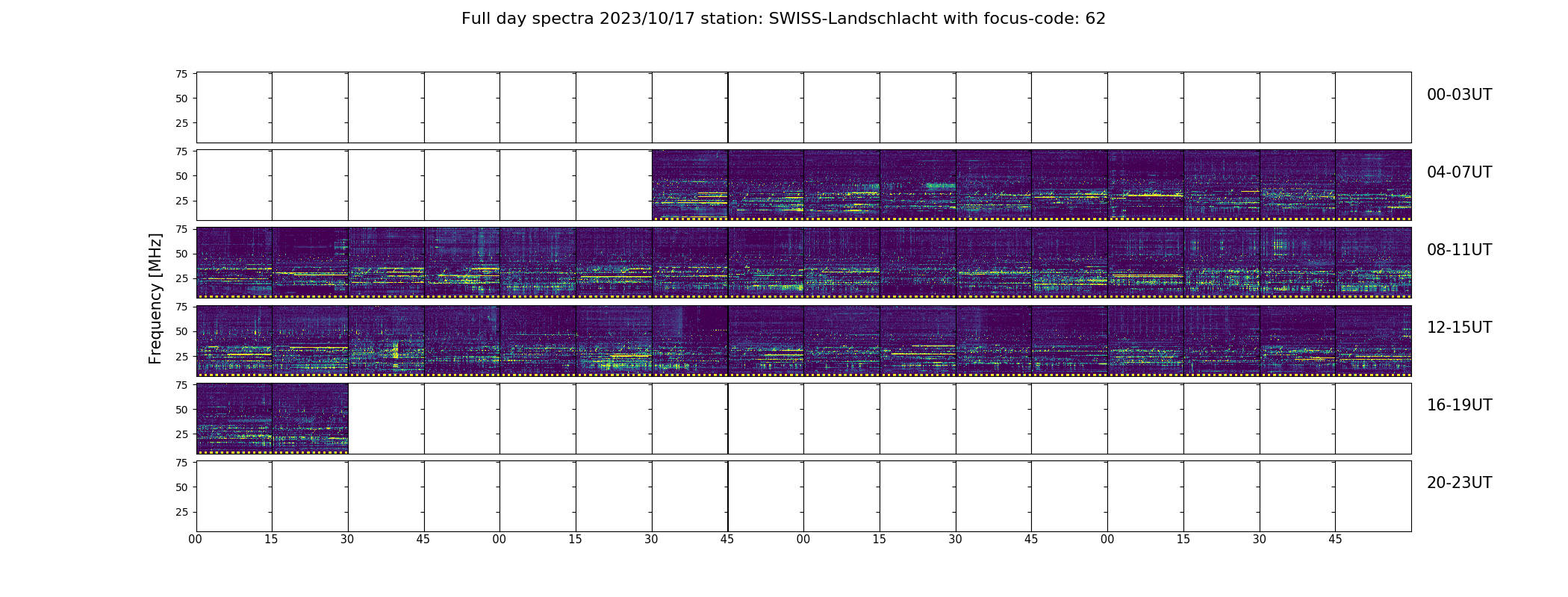Image resolution: width=1568 pixels, height=597 pixels.
Task: Click the 08-11UT row label
Action: (x=1459, y=250)
